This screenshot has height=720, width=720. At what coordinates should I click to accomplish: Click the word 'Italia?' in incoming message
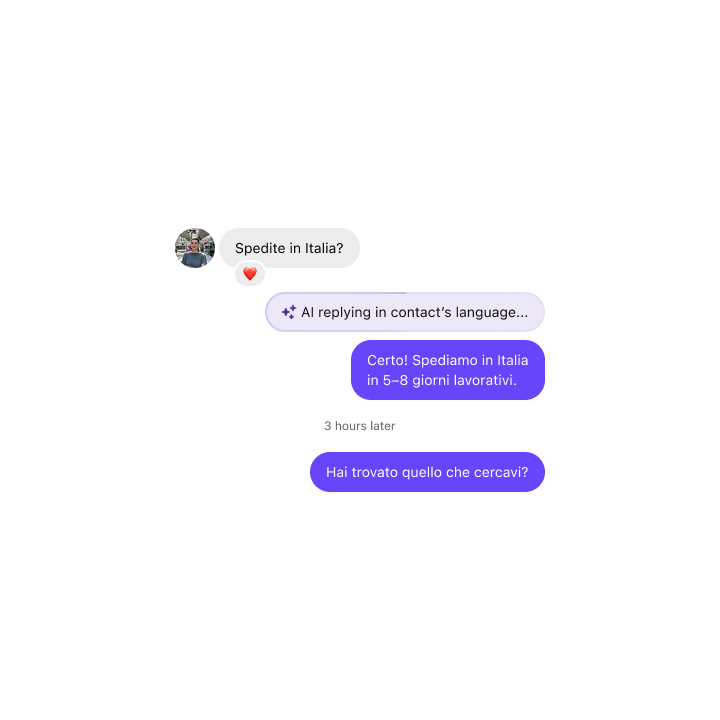point(324,248)
